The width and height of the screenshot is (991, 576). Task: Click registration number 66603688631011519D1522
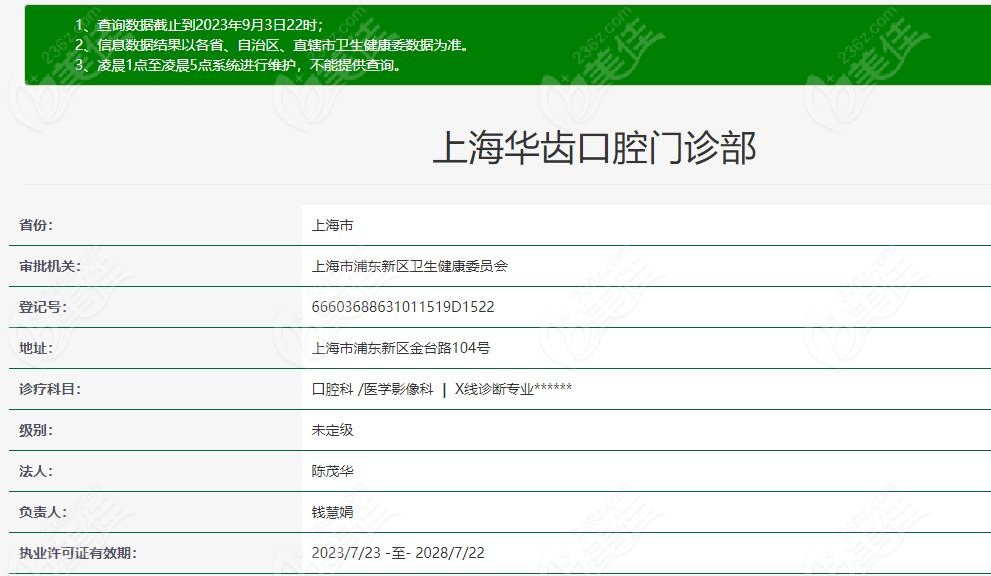(x=403, y=307)
